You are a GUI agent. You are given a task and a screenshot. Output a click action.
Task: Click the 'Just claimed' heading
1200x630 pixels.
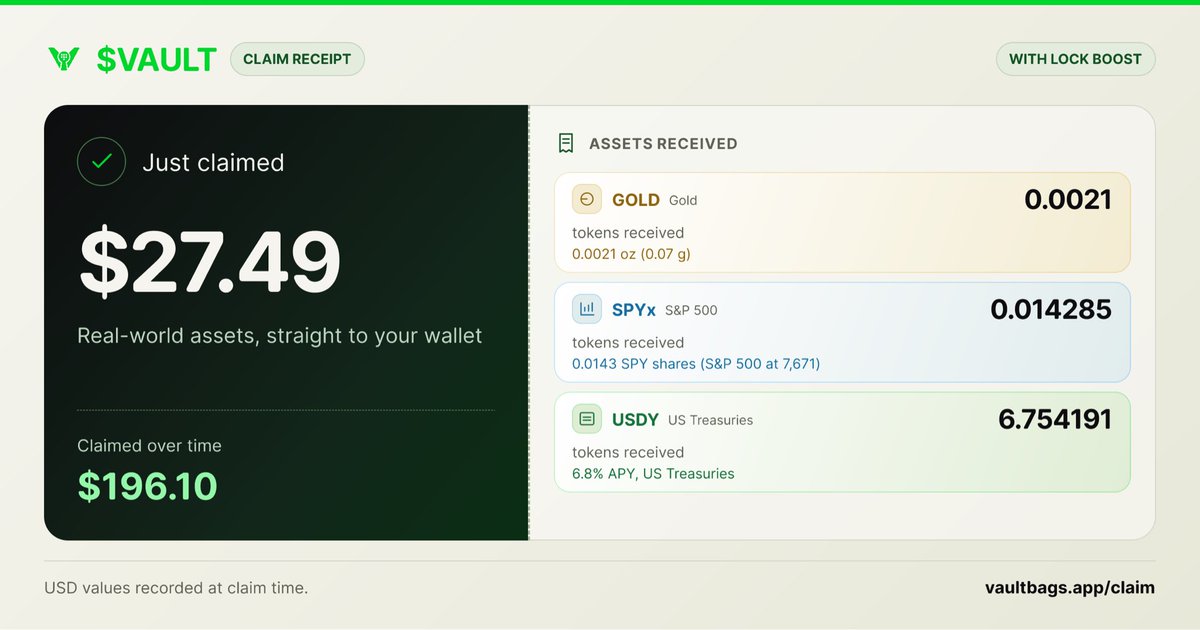coord(213,163)
